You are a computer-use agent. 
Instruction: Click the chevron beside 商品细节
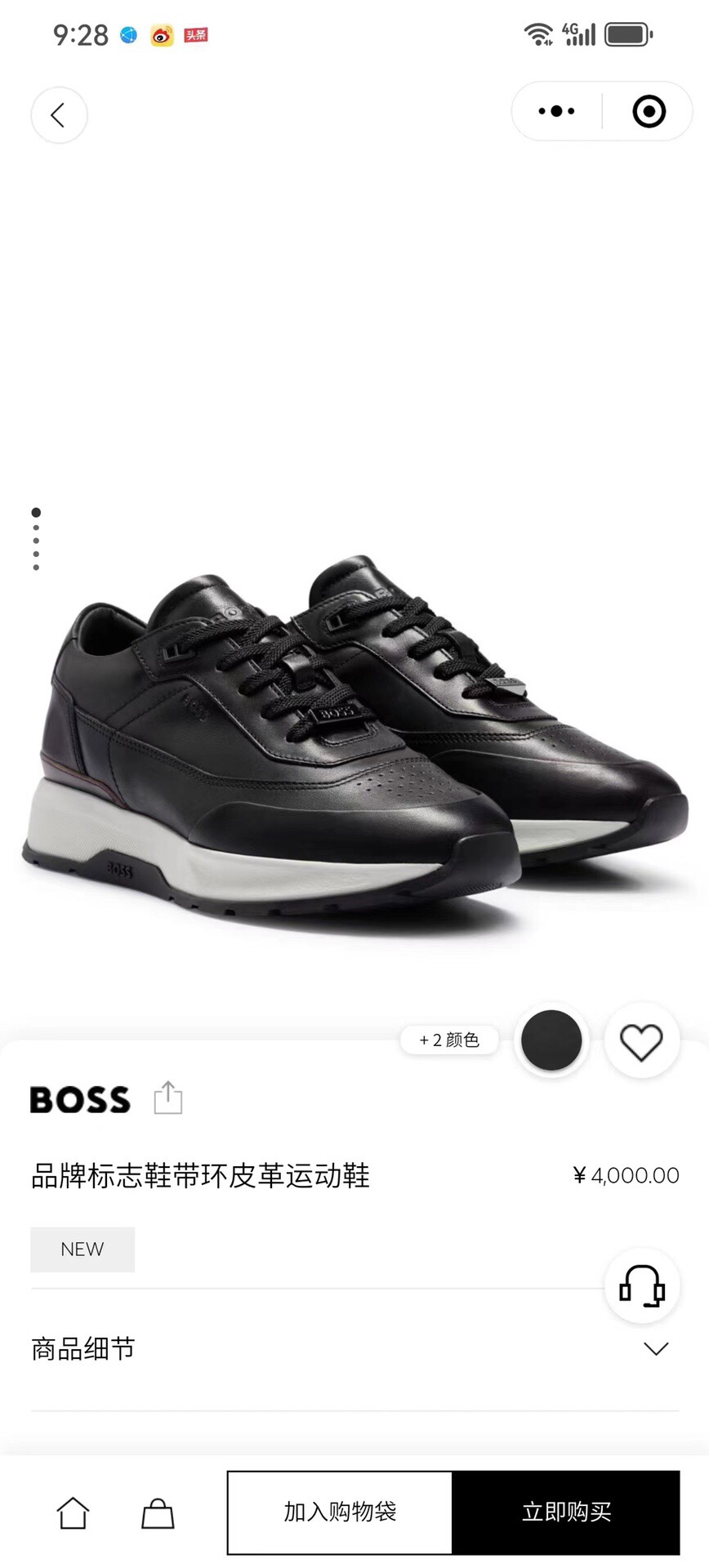[x=656, y=1349]
